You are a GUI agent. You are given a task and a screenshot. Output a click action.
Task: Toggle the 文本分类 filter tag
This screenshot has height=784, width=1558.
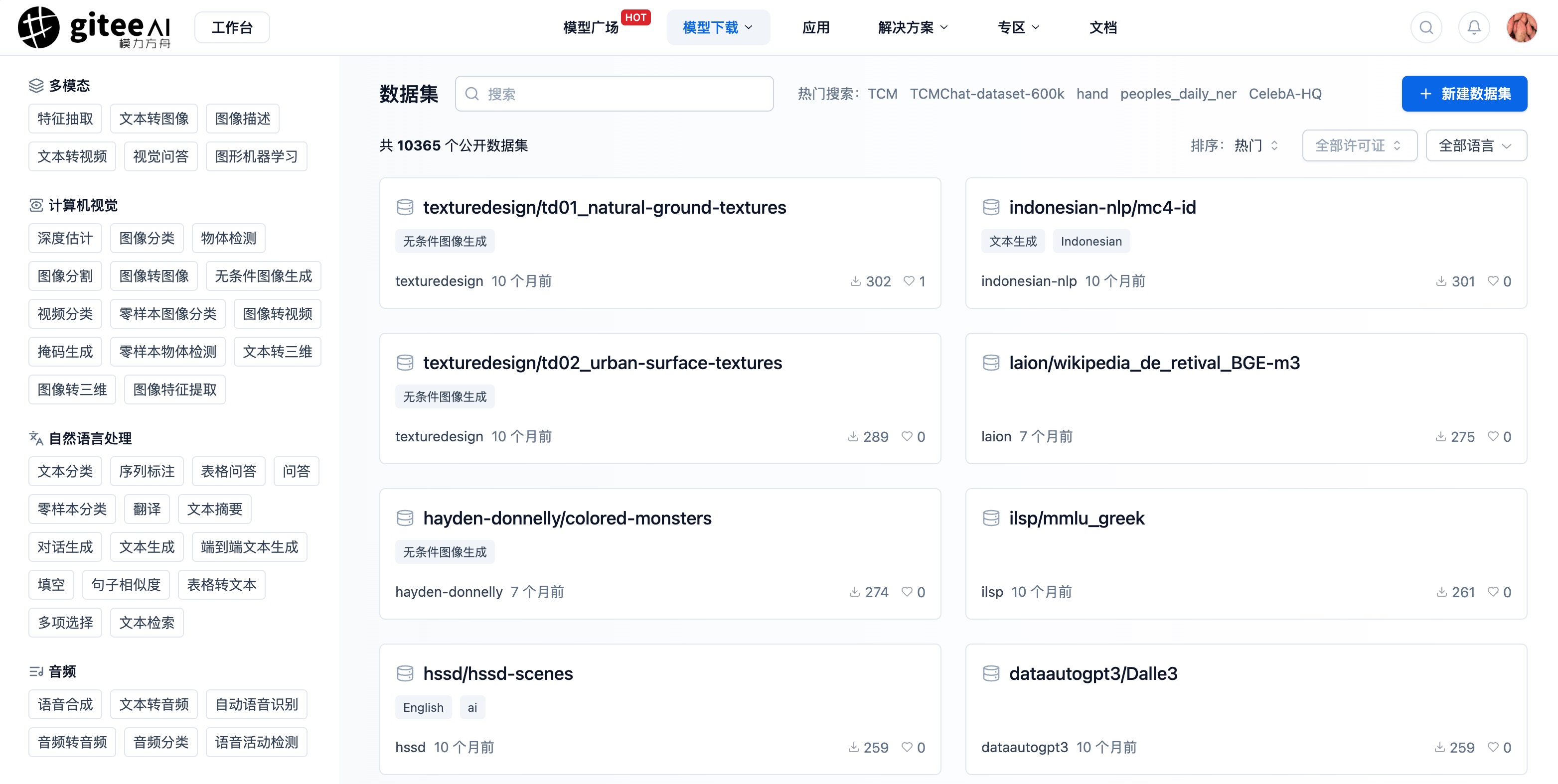point(65,472)
